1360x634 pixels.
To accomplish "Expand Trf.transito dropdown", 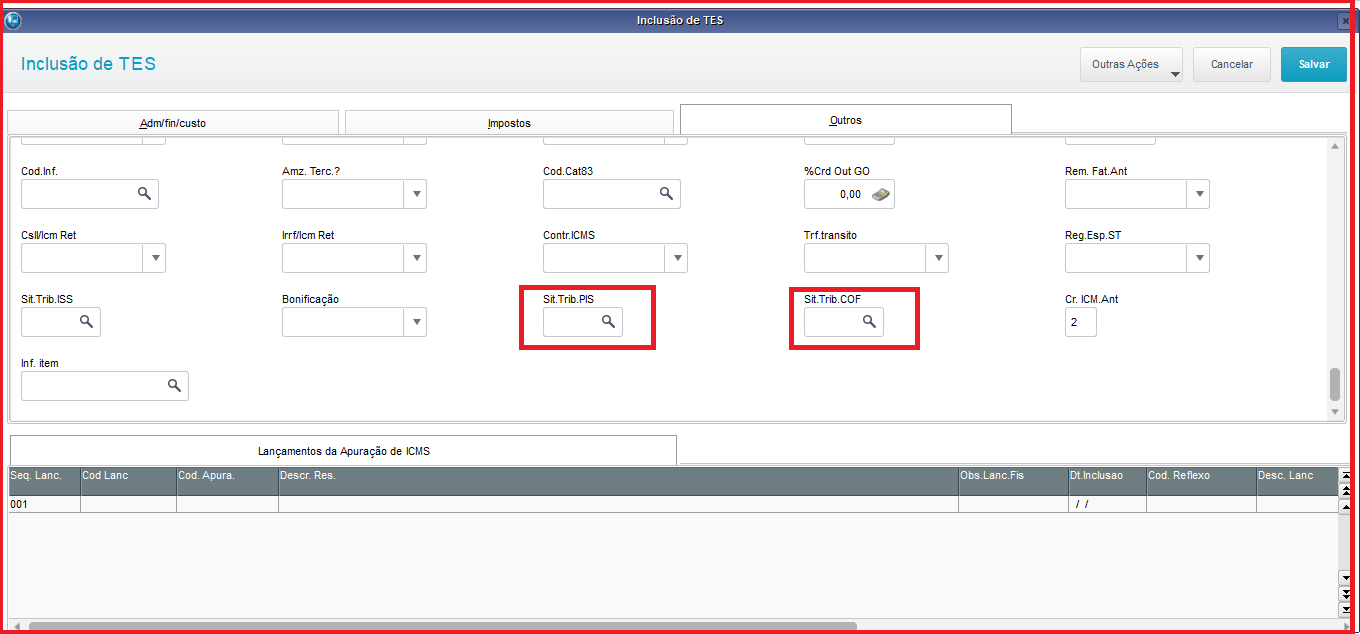I will [937, 258].
